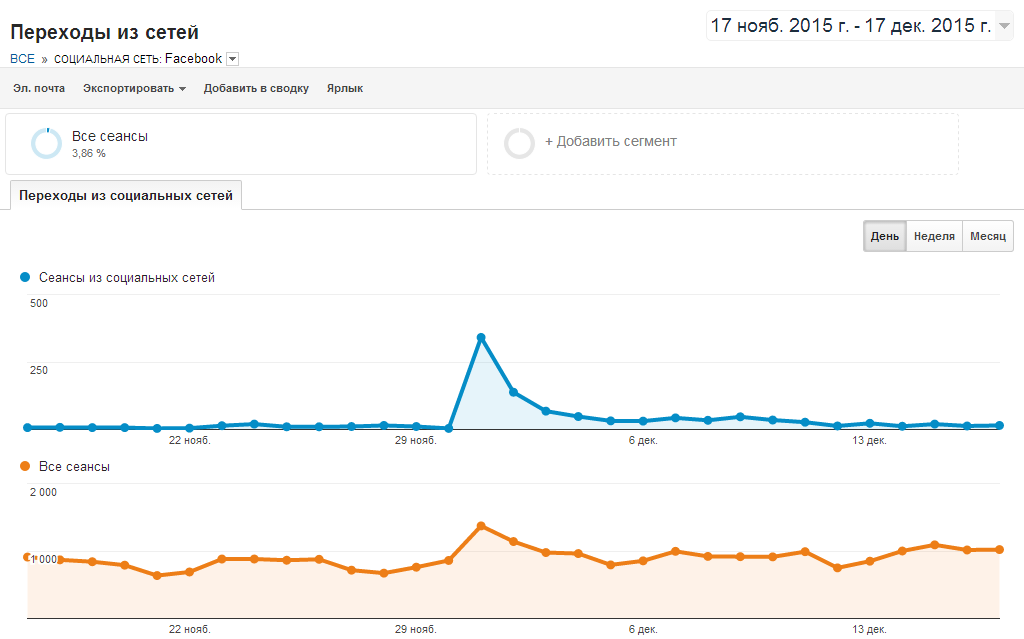Click the blue social sessions legend dot
The width and height of the screenshot is (1024, 639).
click(x=26, y=277)
